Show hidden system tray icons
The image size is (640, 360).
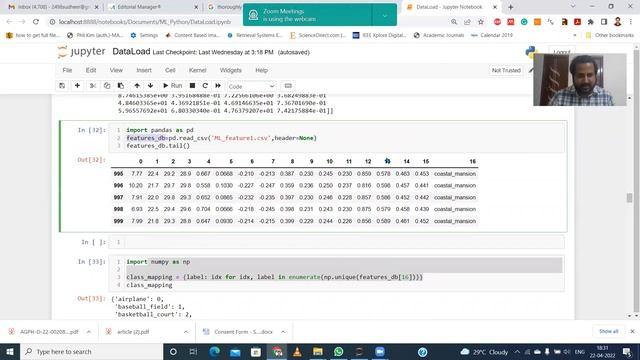517,351
